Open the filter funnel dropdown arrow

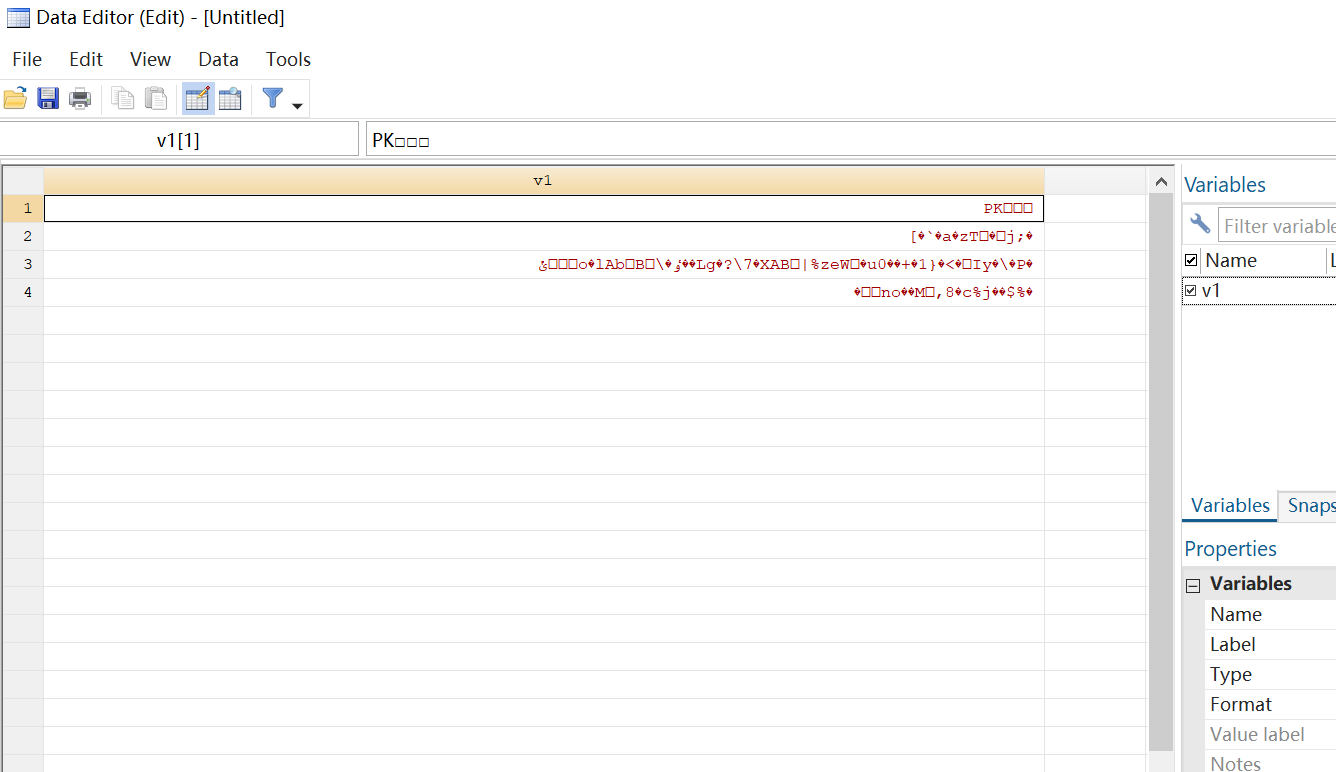[297, 105]
